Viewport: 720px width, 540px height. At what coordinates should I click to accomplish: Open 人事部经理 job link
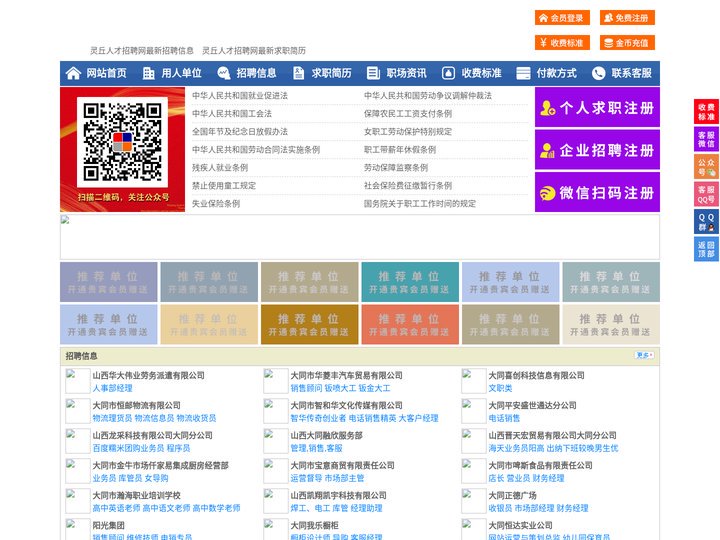point(112,388)
